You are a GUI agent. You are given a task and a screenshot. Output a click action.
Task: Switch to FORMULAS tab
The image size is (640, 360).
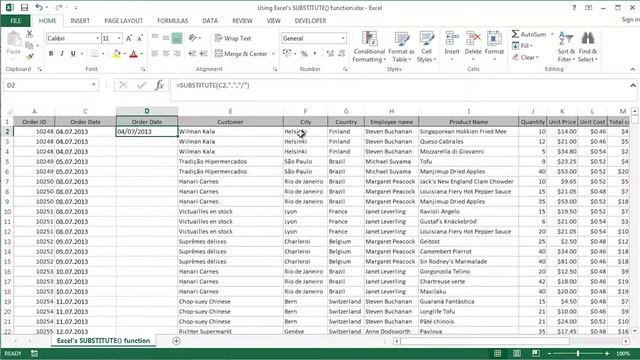pyautogui.click(x=173, y=20)
